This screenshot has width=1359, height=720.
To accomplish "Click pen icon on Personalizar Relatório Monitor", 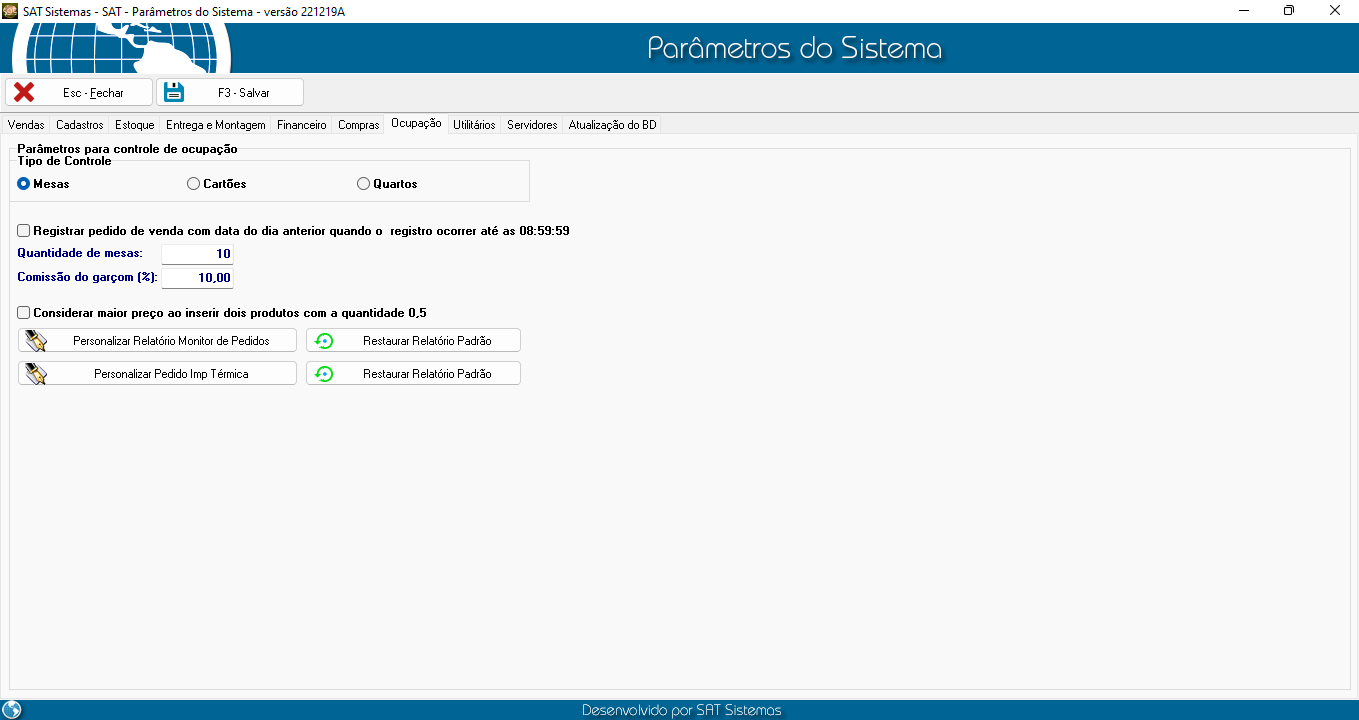I will pyautogui.click(x=36, y=341).
